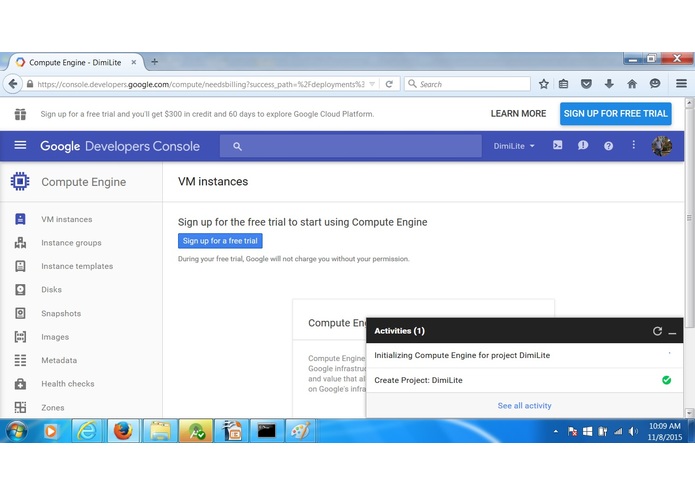Click the Metadata sidebar icon
The height and width of the screenshot is (494, 695).
(x=20, y=360)
